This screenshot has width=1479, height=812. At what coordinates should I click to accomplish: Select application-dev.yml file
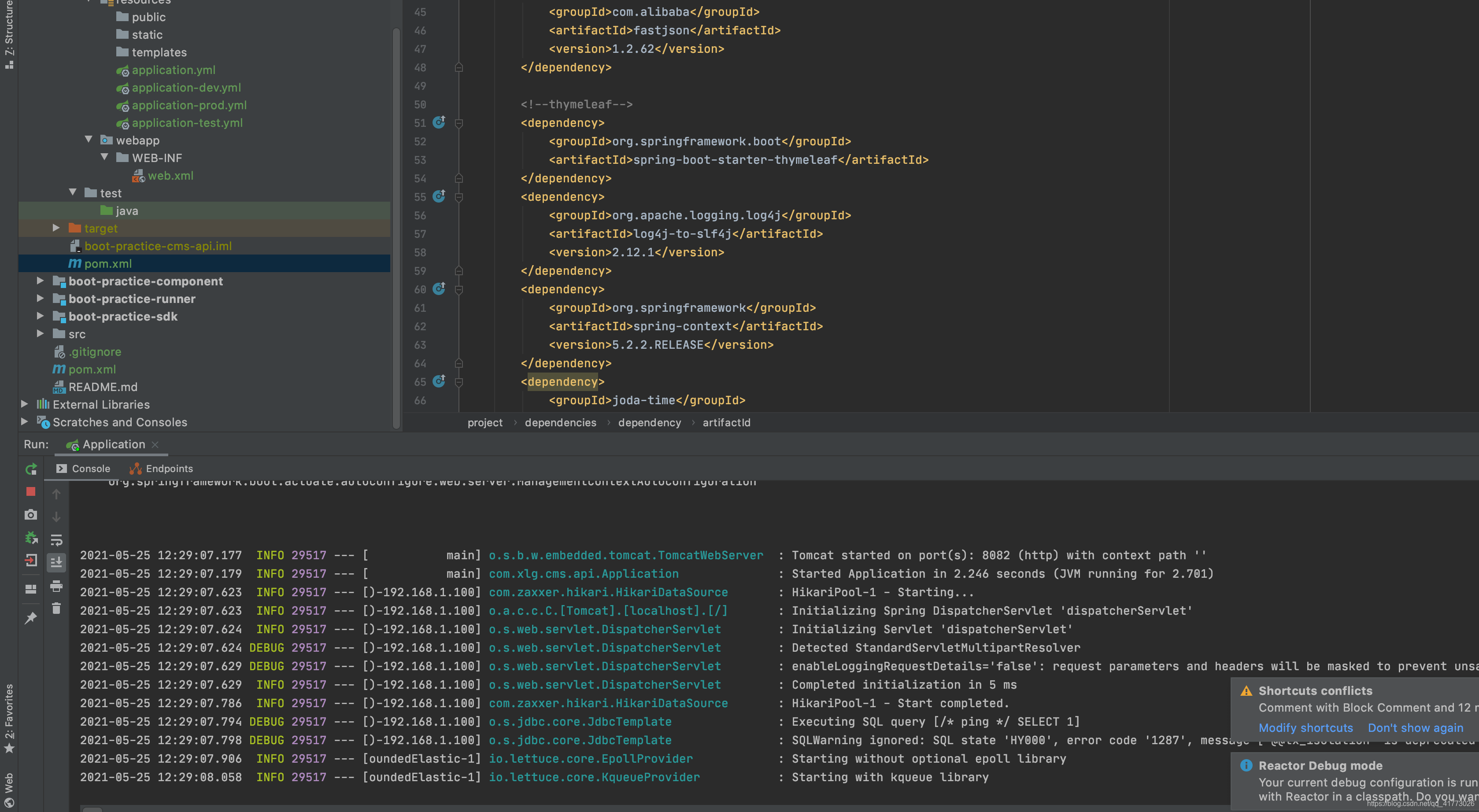186,88
